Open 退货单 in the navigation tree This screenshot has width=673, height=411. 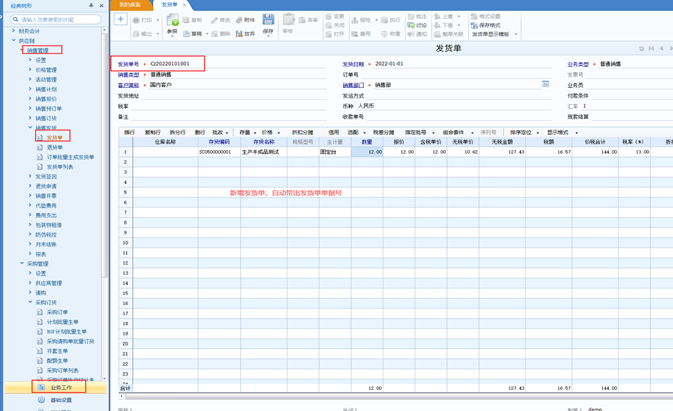coord(55,147)
